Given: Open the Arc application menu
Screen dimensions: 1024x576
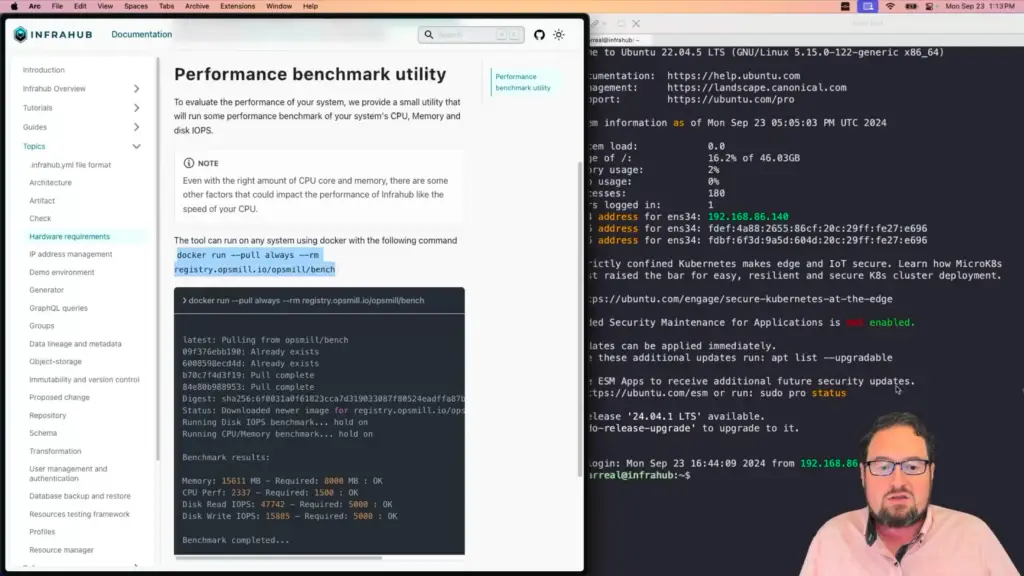Looking at the screenshot, I should tap(35, 6).
